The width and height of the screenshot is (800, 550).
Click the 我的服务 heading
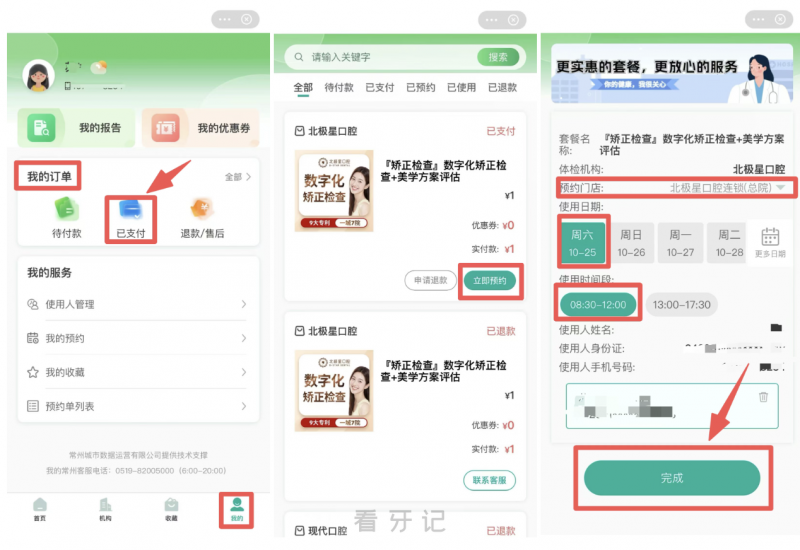[x=49, y=273]
